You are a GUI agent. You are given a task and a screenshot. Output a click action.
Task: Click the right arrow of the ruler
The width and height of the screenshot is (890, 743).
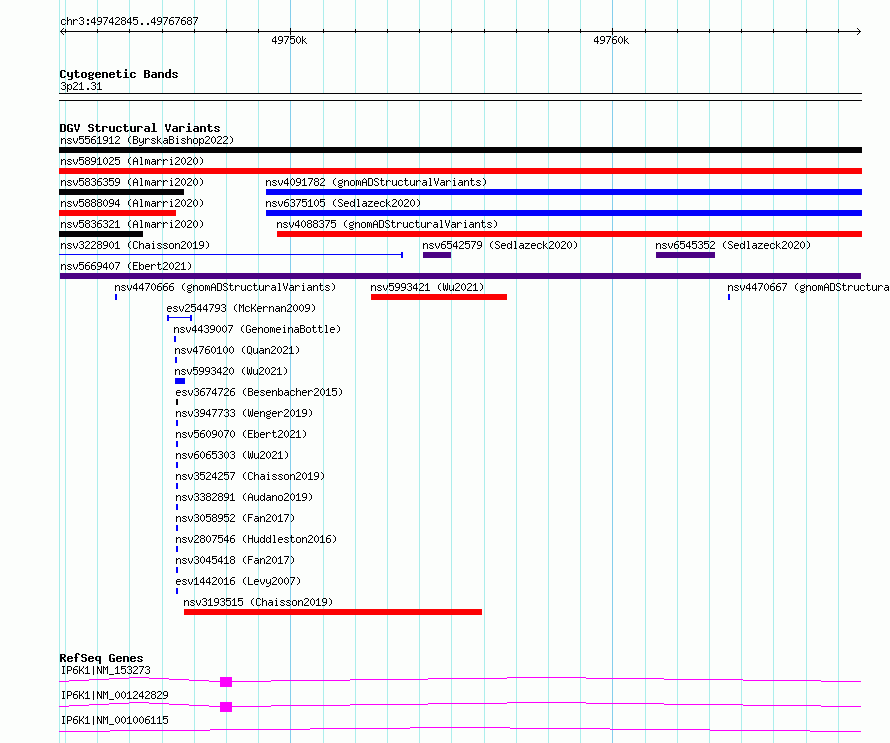coord(859,32)
